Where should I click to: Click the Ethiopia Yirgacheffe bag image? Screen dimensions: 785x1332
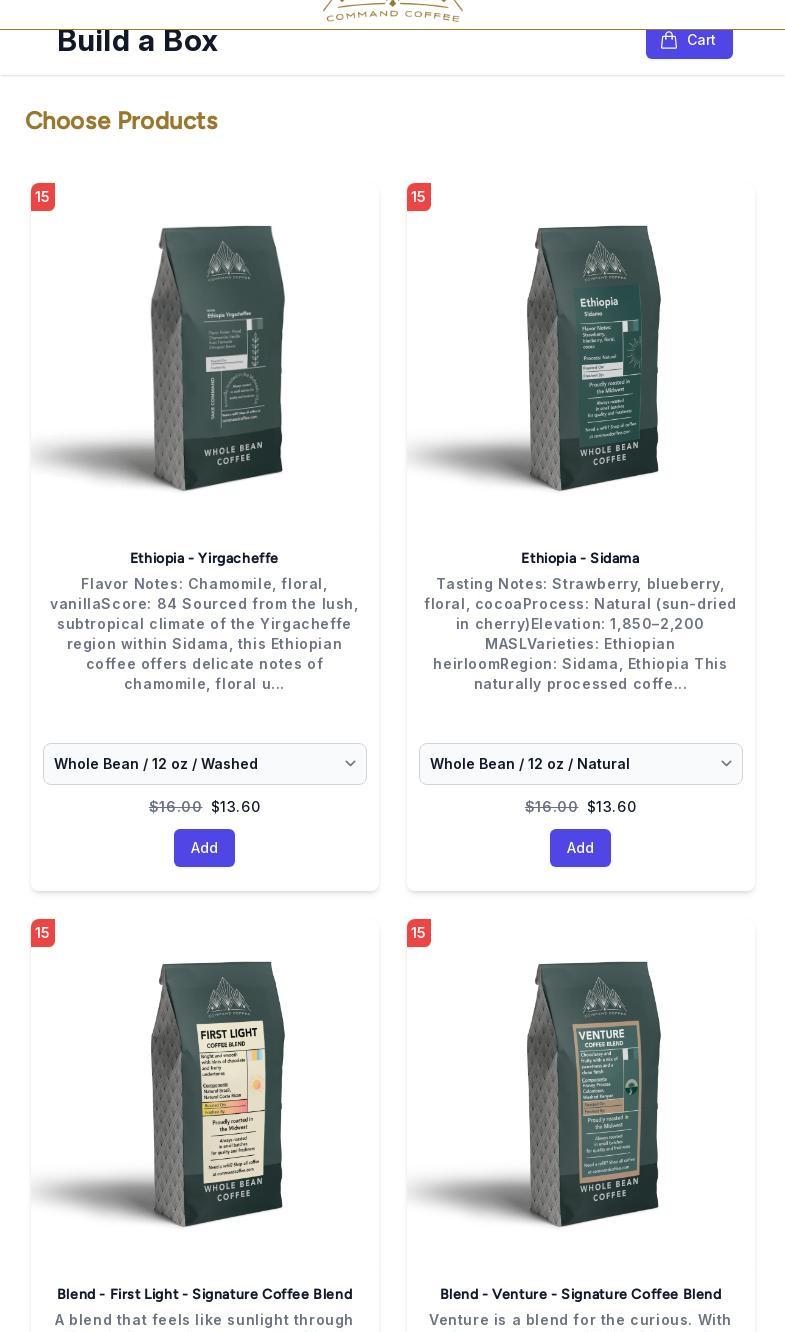[x=205, y=357]
